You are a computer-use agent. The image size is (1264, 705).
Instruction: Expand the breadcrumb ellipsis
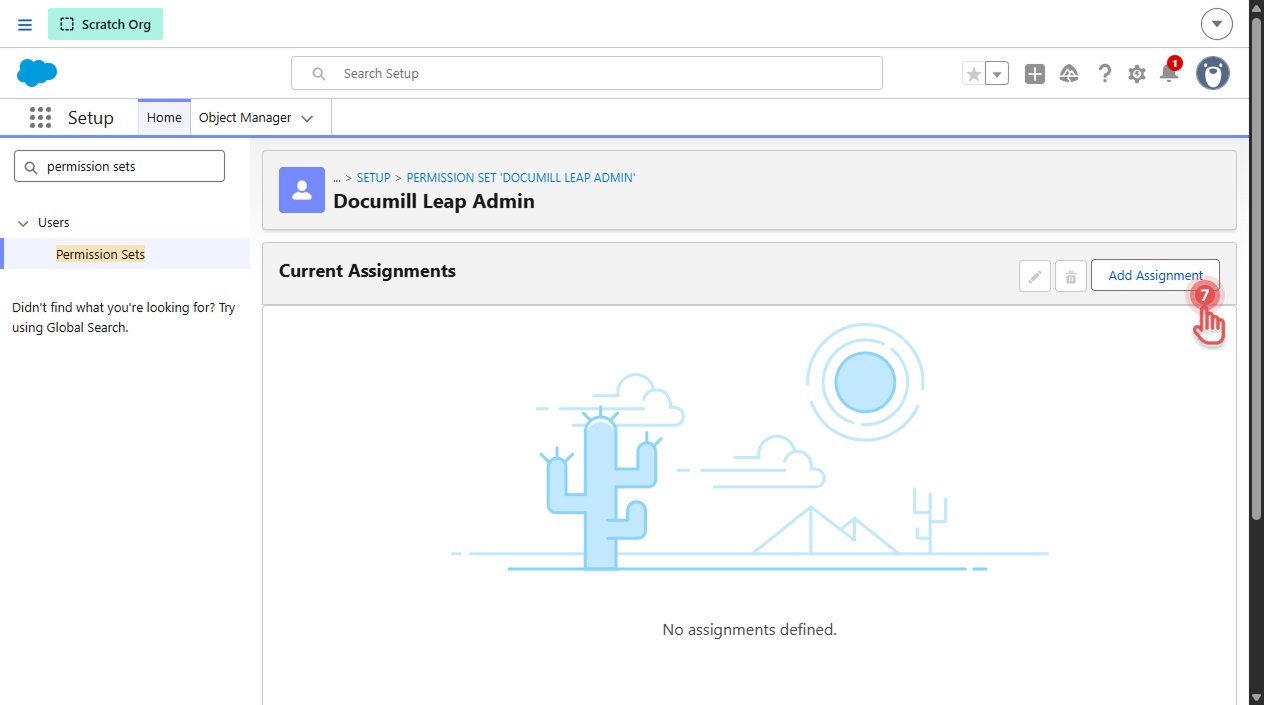point(337,178)
